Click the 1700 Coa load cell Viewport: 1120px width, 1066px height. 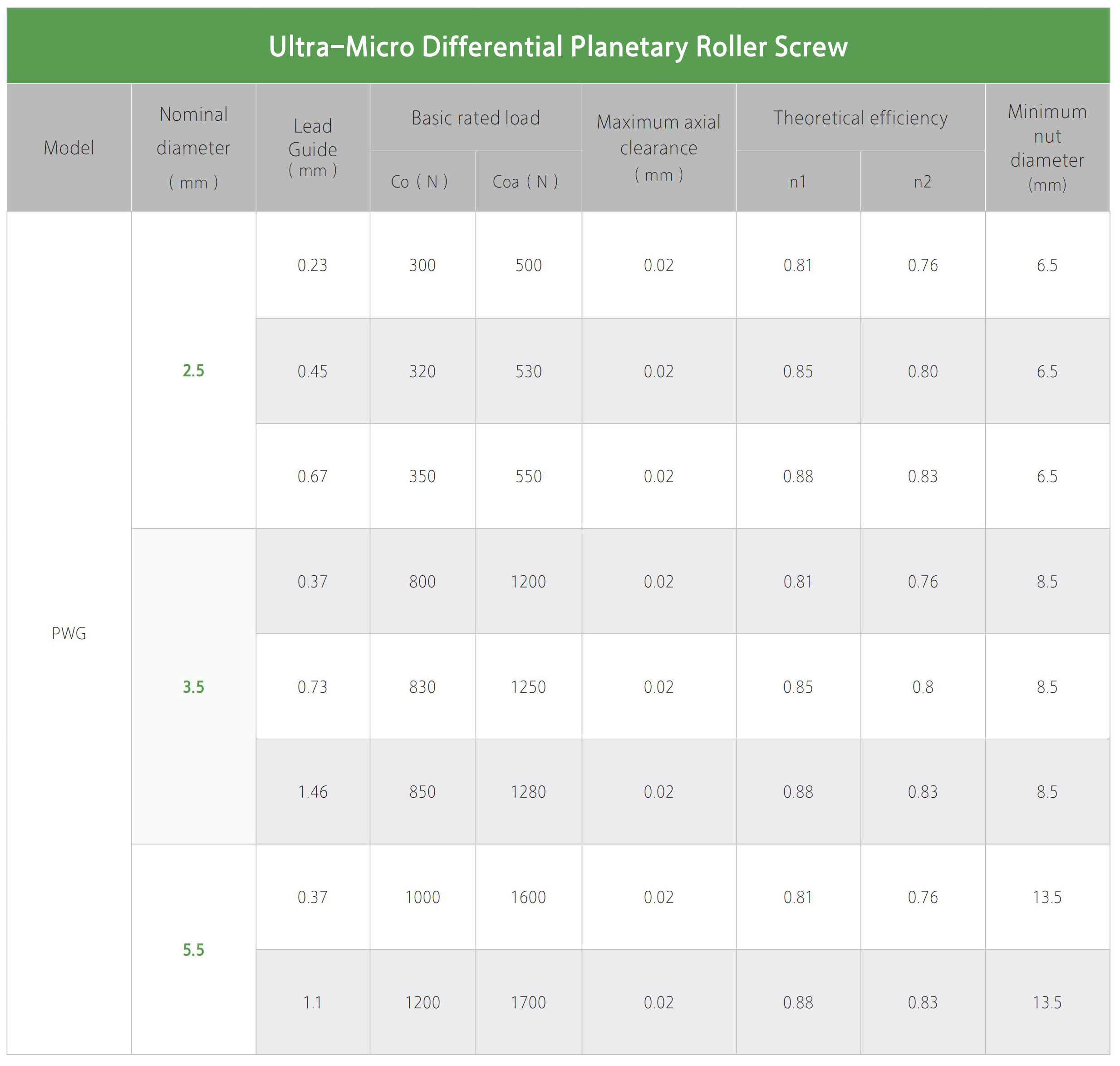click(528, 1002)
